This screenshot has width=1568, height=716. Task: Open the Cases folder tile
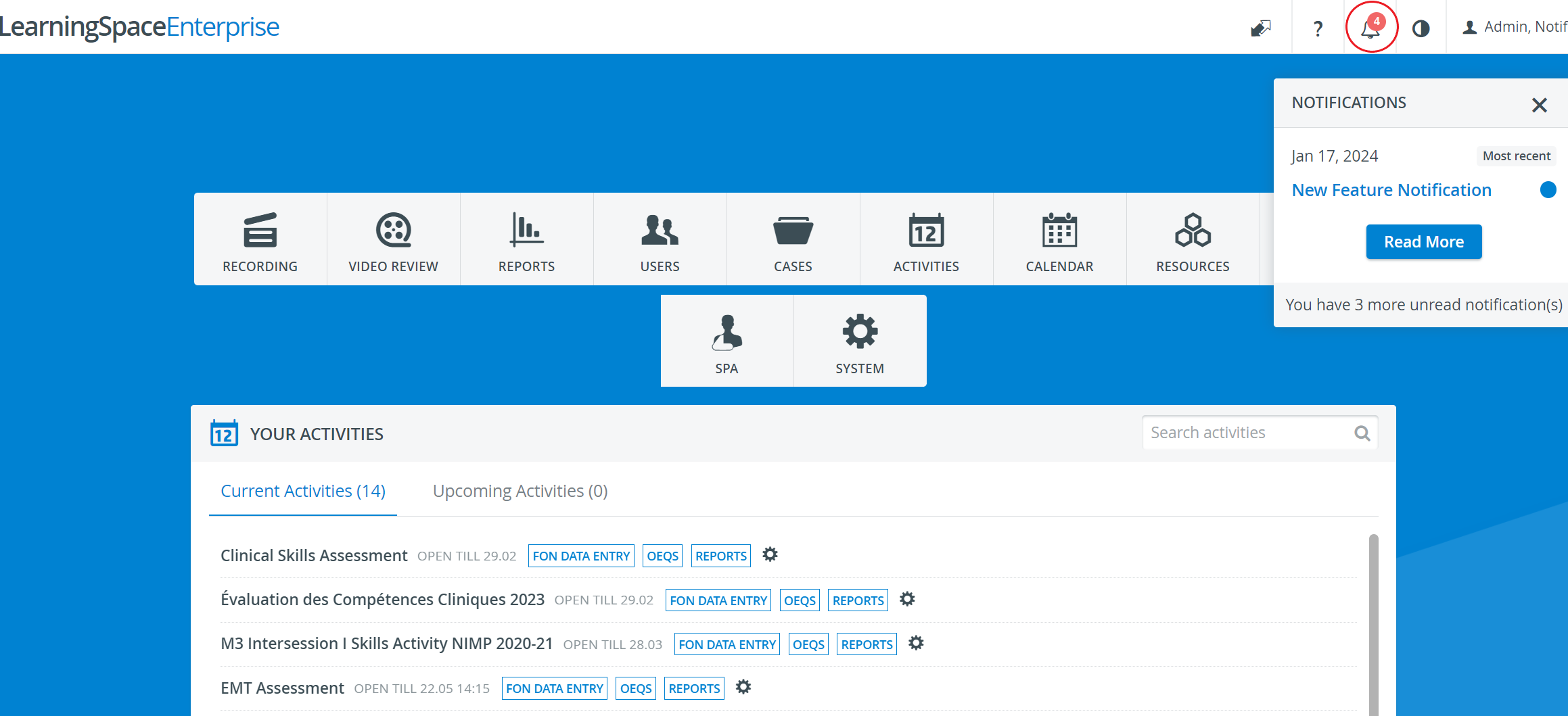pos(793,239)
